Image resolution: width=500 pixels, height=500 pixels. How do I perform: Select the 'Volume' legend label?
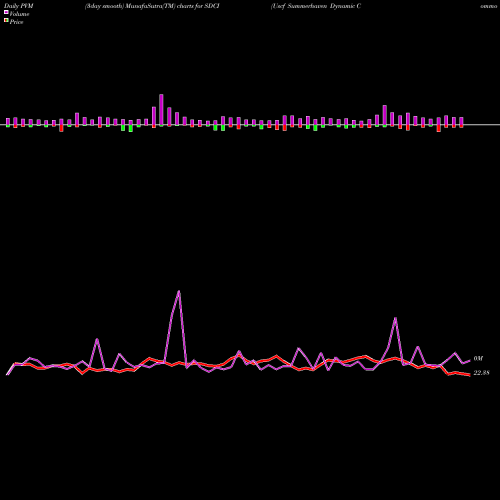click(x=19, y=14)
